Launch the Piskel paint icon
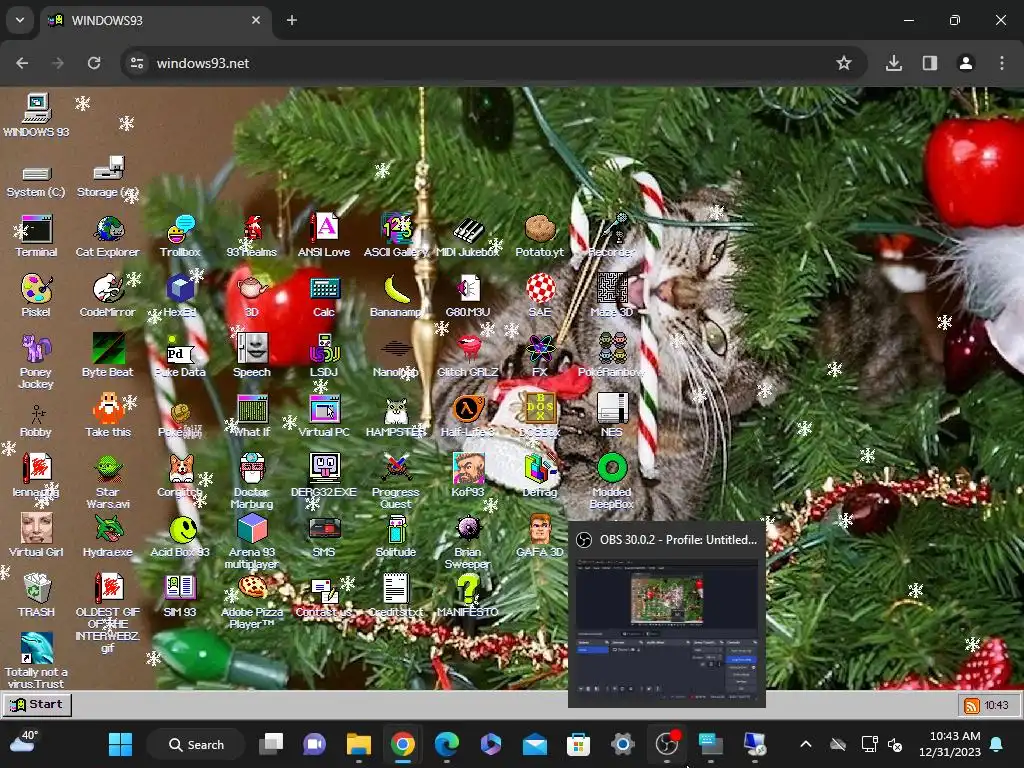 [37, 289]
